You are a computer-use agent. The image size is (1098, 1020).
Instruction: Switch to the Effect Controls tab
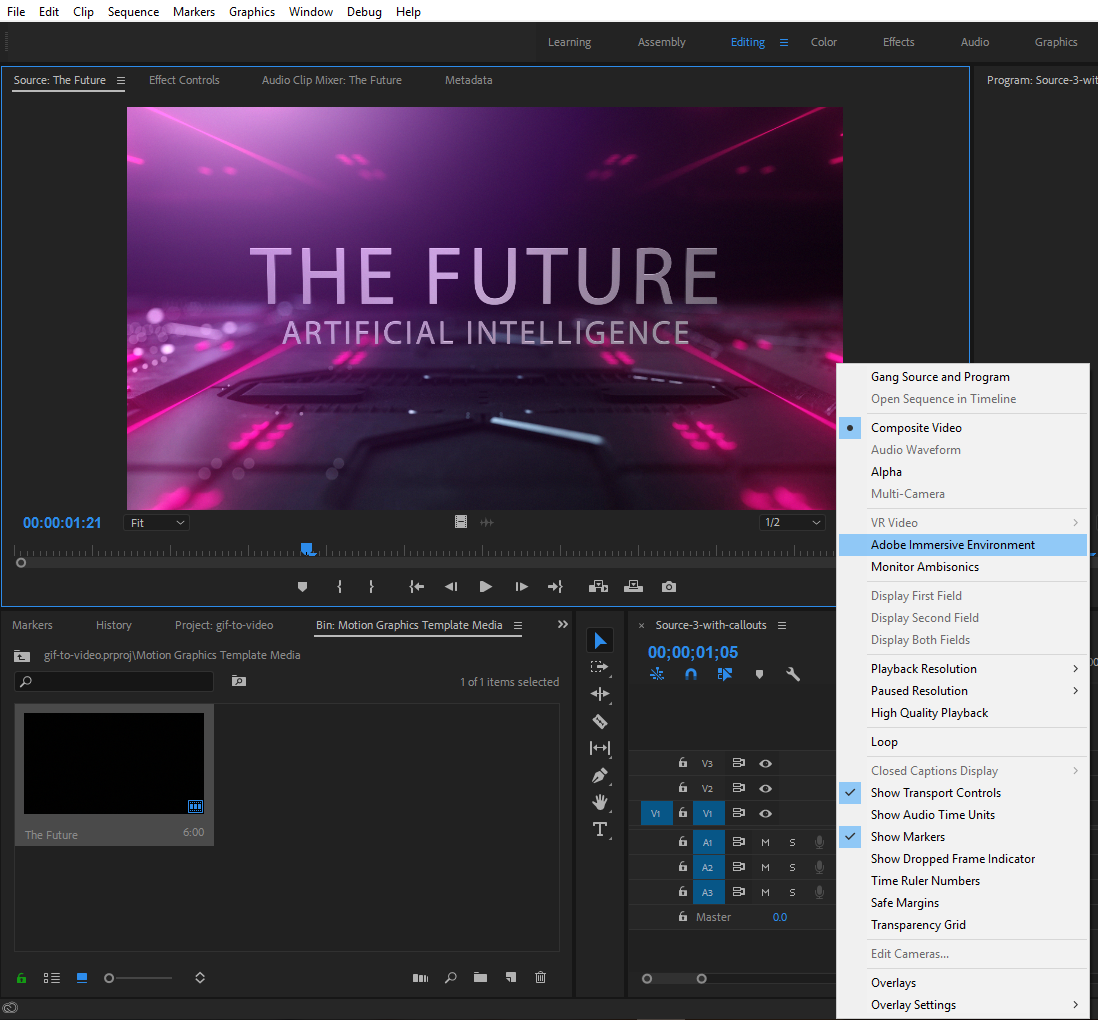[184, 80]
